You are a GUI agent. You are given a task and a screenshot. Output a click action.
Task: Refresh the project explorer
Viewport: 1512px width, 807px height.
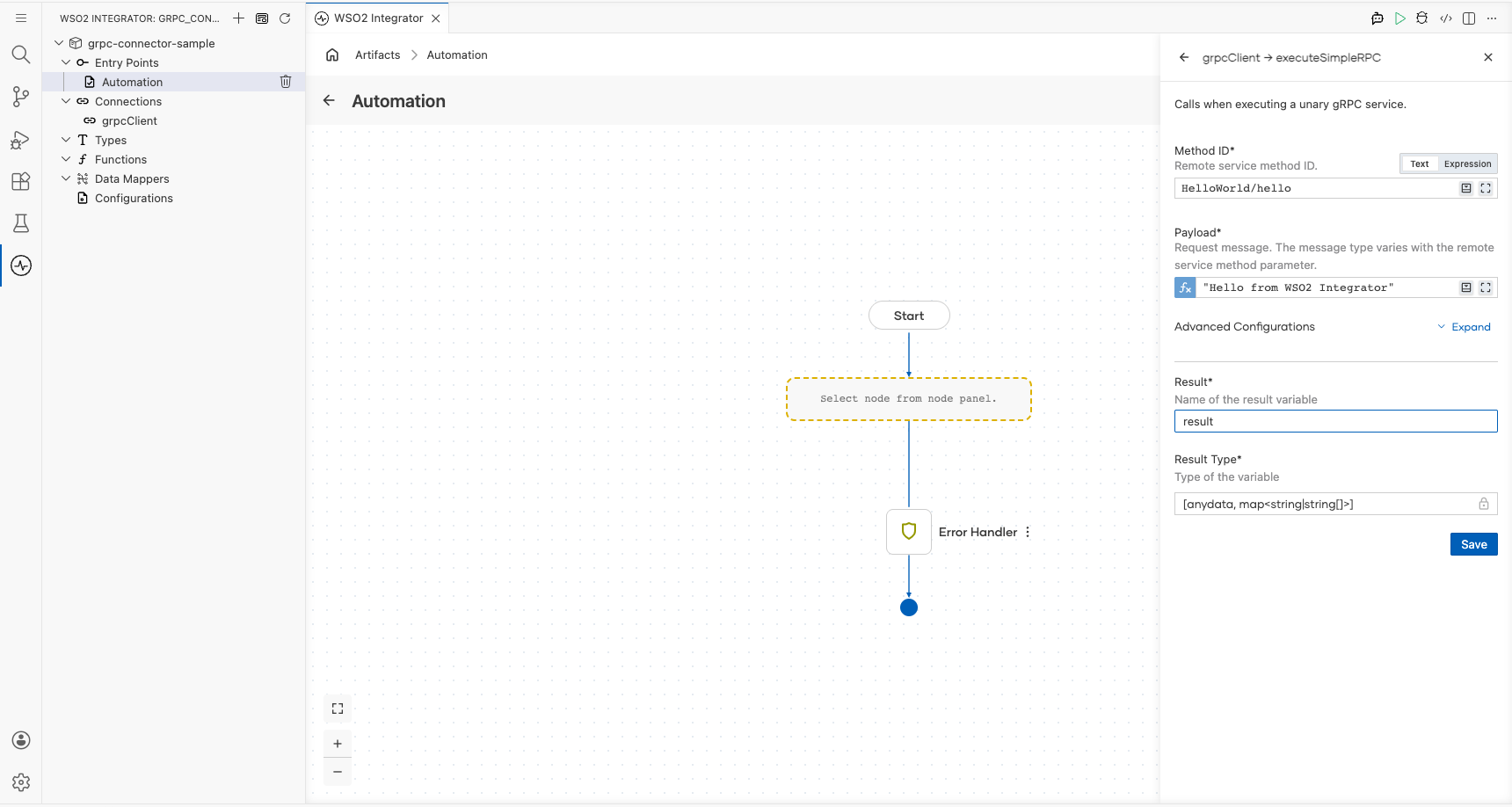285,18
